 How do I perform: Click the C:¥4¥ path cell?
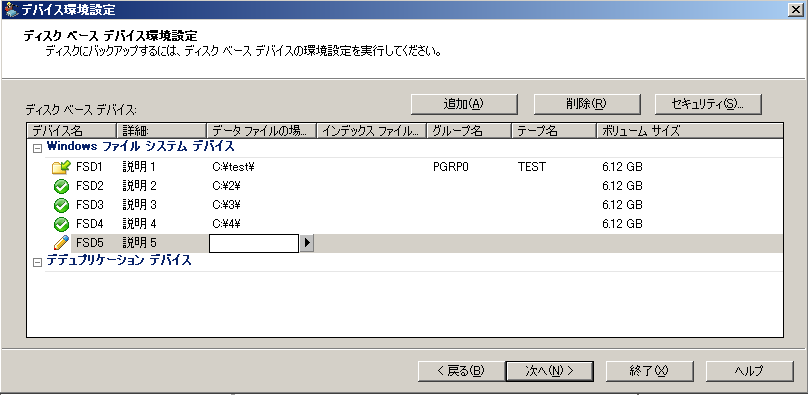pyautogui.click(x=227, y=225)
